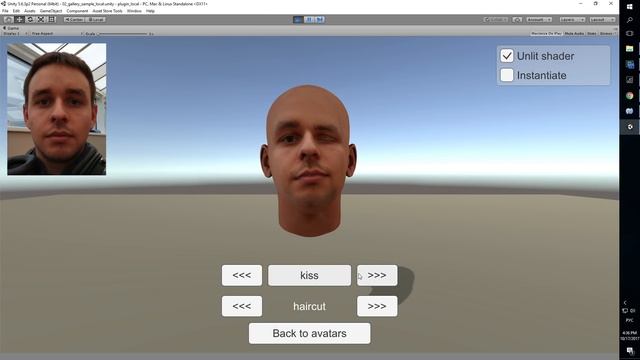
Task: Play the kiss animation button
Action: 309,276
